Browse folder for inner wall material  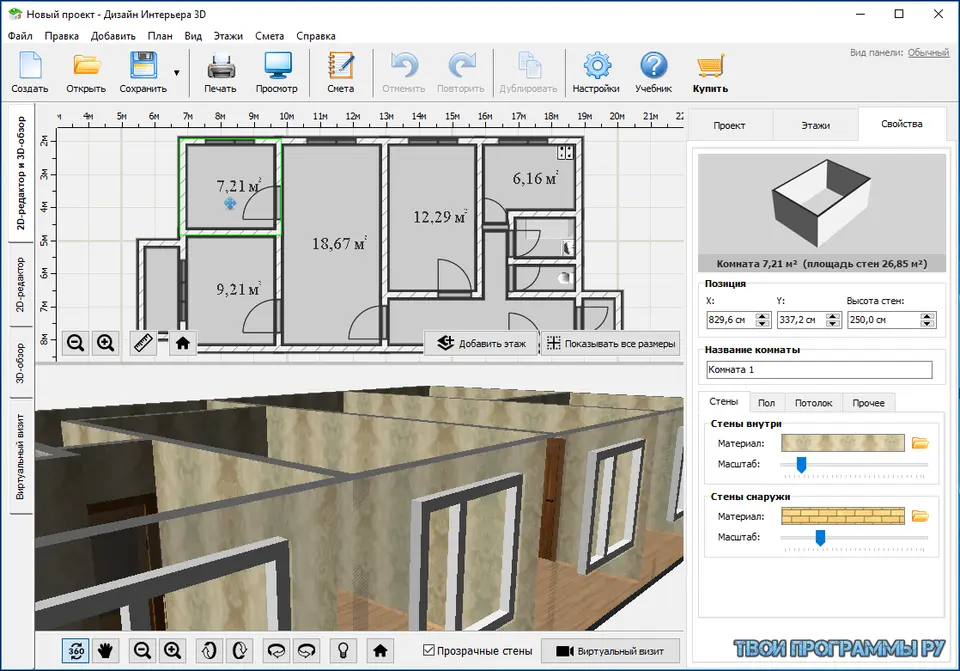(920, 443)
